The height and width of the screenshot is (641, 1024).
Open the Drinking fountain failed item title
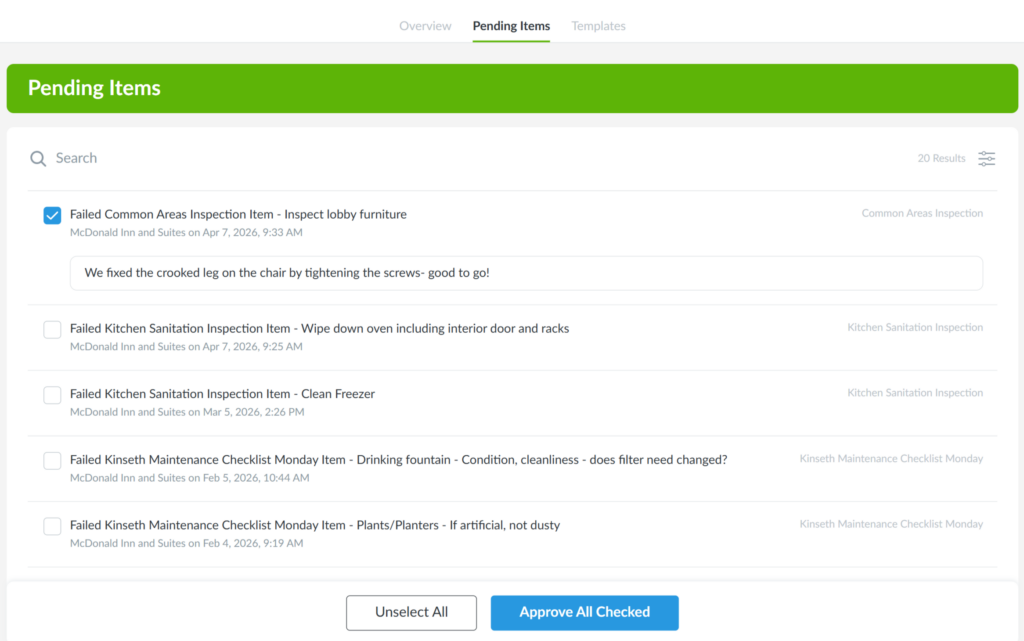[x=398, y=460]
